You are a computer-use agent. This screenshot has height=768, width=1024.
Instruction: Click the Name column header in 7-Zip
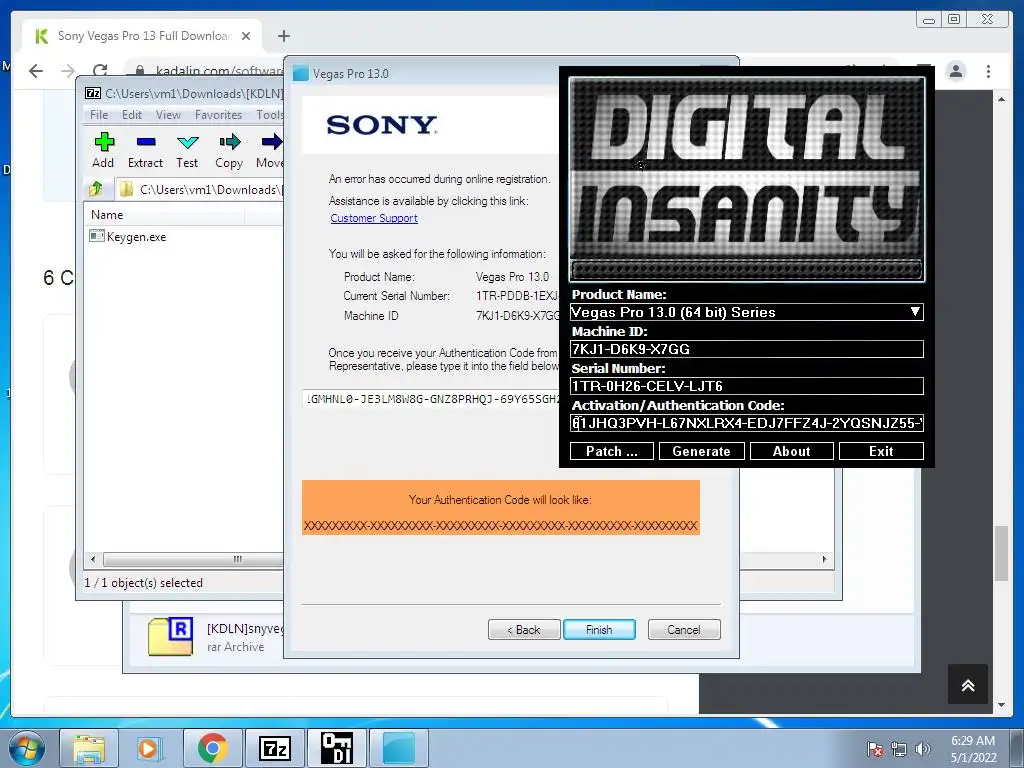click(x=107, y=215)
